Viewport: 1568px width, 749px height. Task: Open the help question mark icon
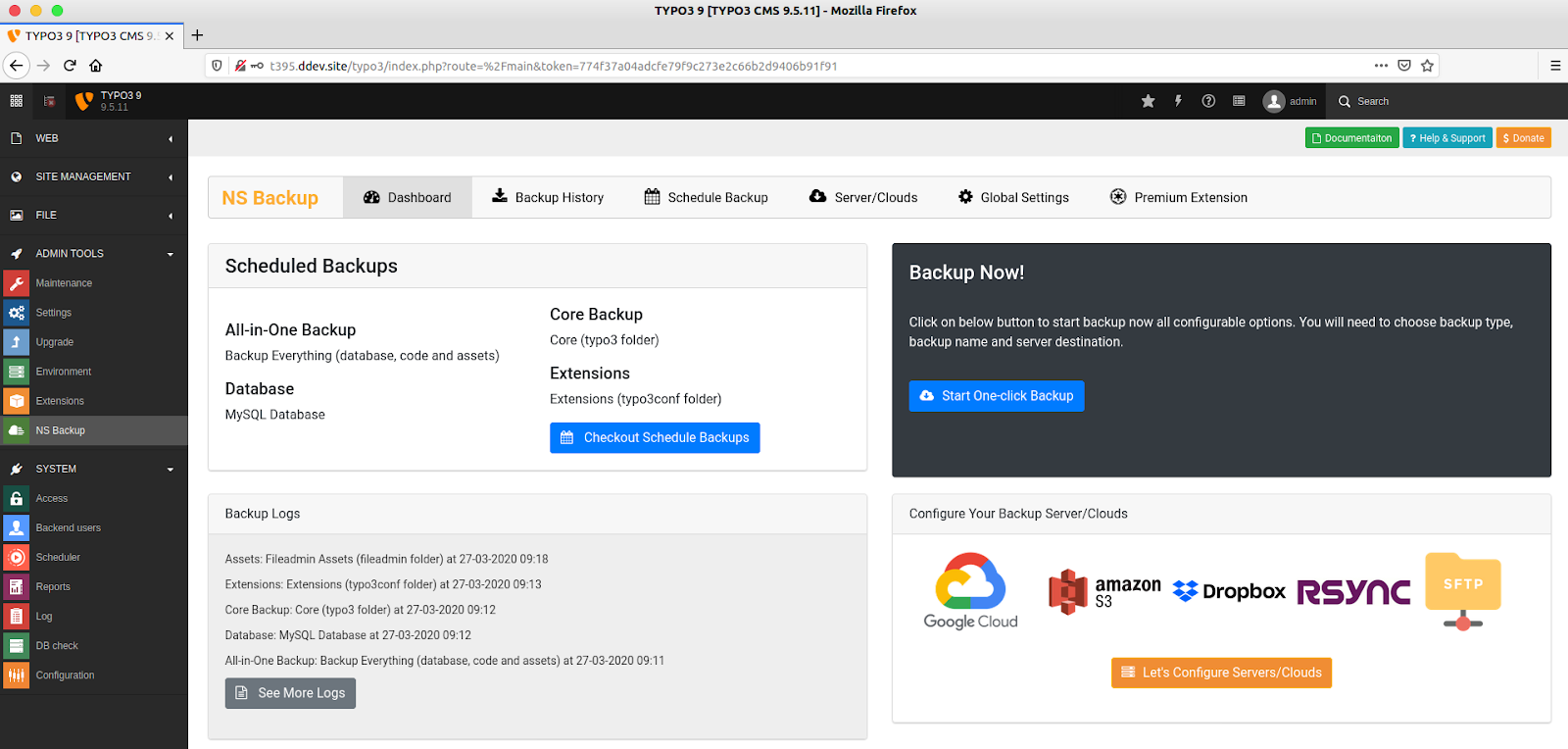click(1208, 101)
